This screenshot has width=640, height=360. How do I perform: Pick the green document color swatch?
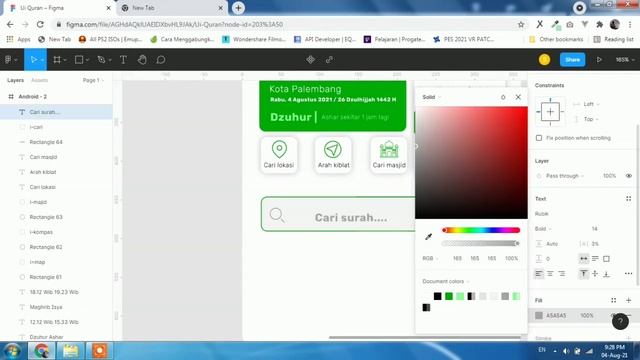tap(449, 296)
